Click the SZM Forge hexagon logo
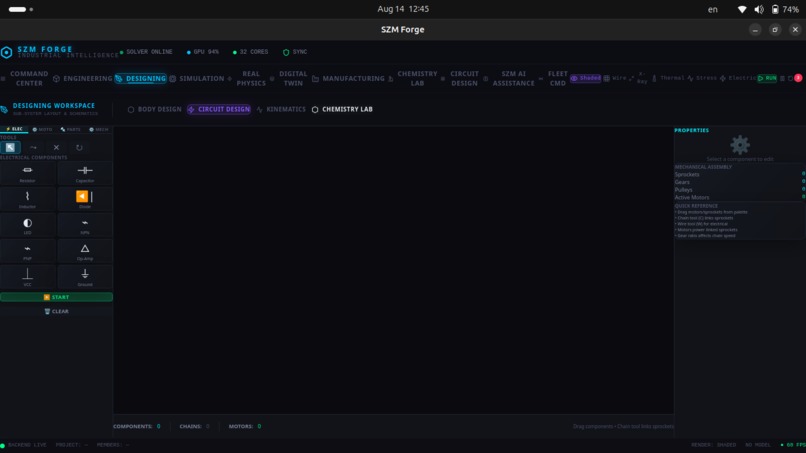The width and height of the screenshot is (806, 453). tap(7, 52)
